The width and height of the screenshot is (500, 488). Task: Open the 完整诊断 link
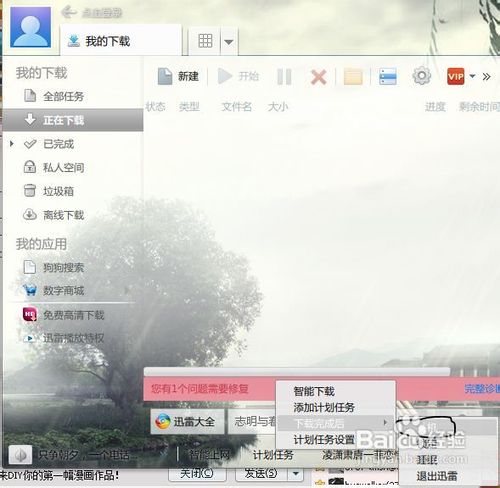pos(482,389)
